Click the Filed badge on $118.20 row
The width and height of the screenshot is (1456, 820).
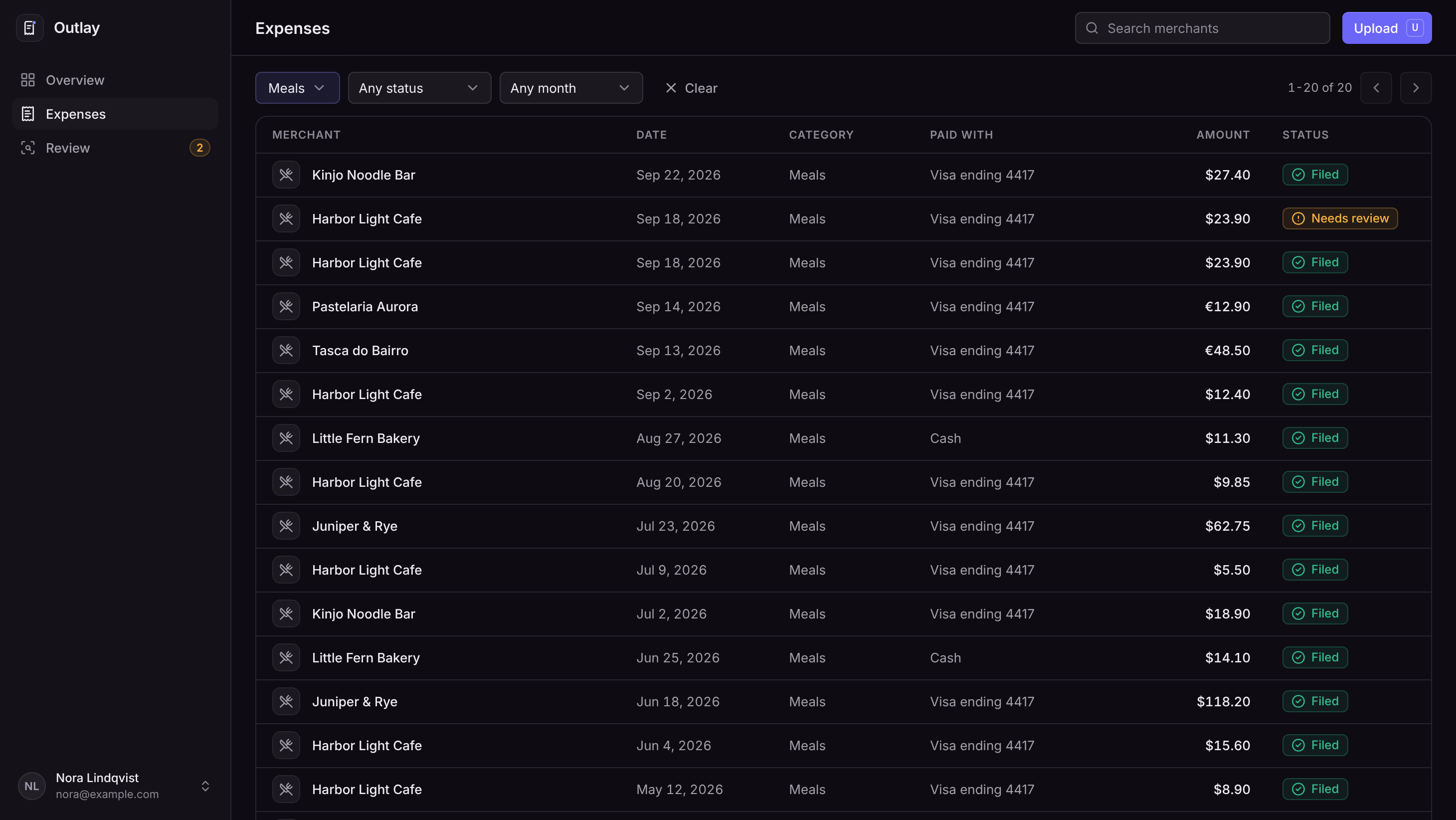[1315, 701]
